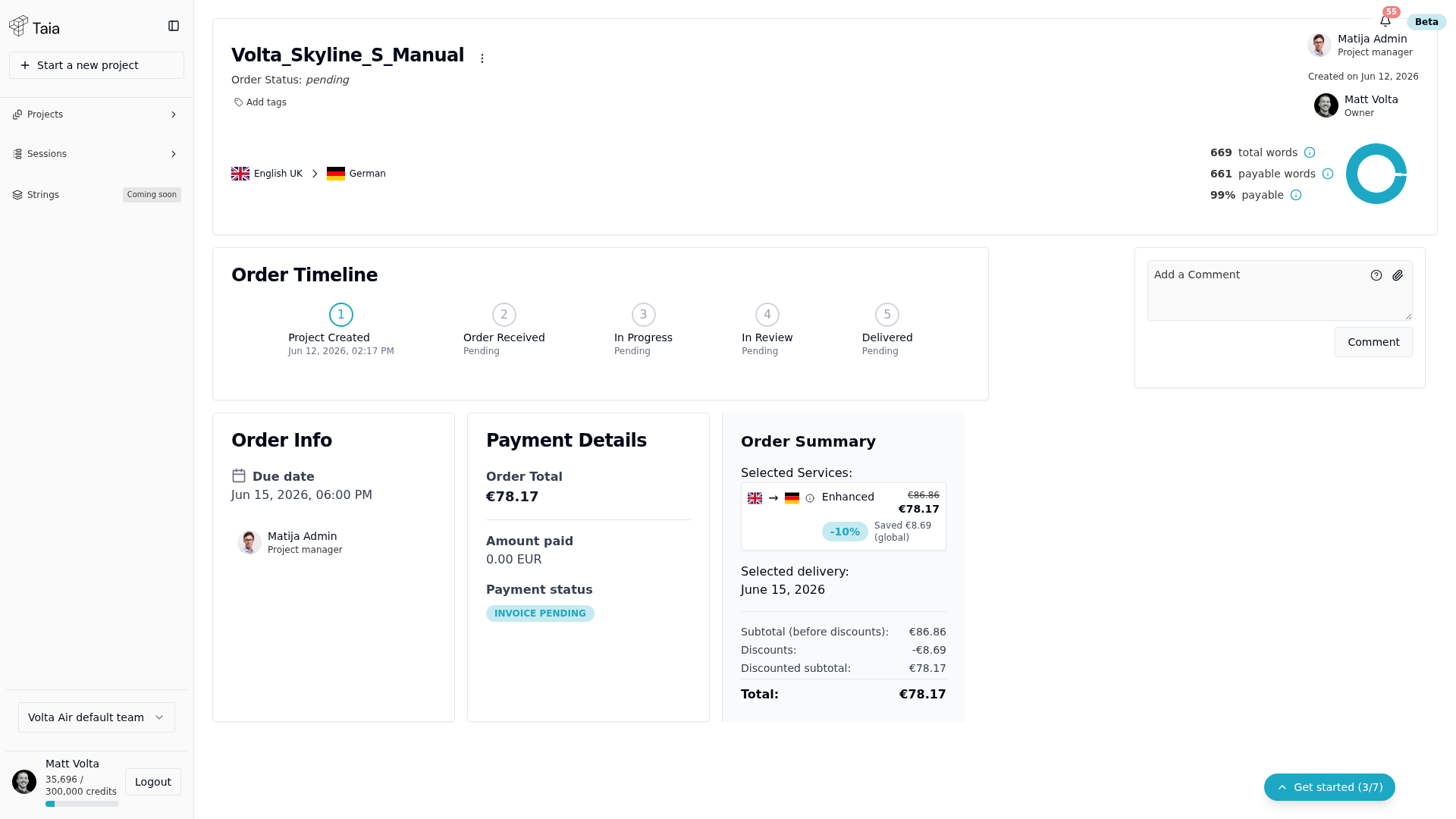Open the notifications bell
The height and width of the screenshot is (819, 1456).
tap(1385, 21)
